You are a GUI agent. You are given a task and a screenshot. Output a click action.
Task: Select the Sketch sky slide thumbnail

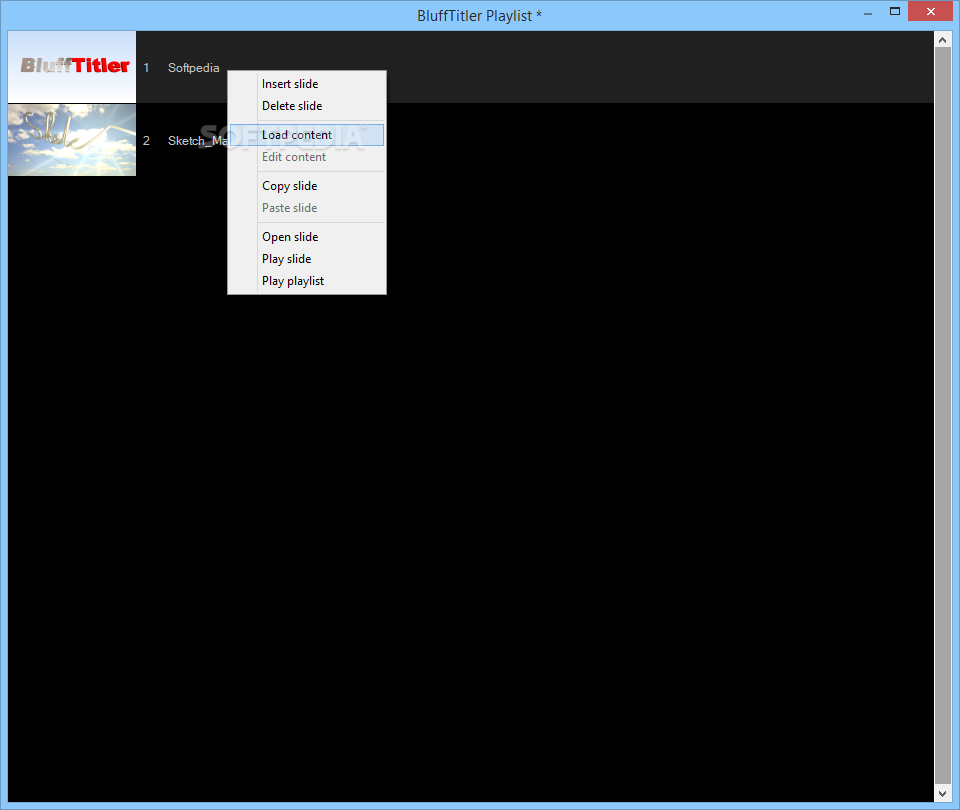(x=72, y=140)
